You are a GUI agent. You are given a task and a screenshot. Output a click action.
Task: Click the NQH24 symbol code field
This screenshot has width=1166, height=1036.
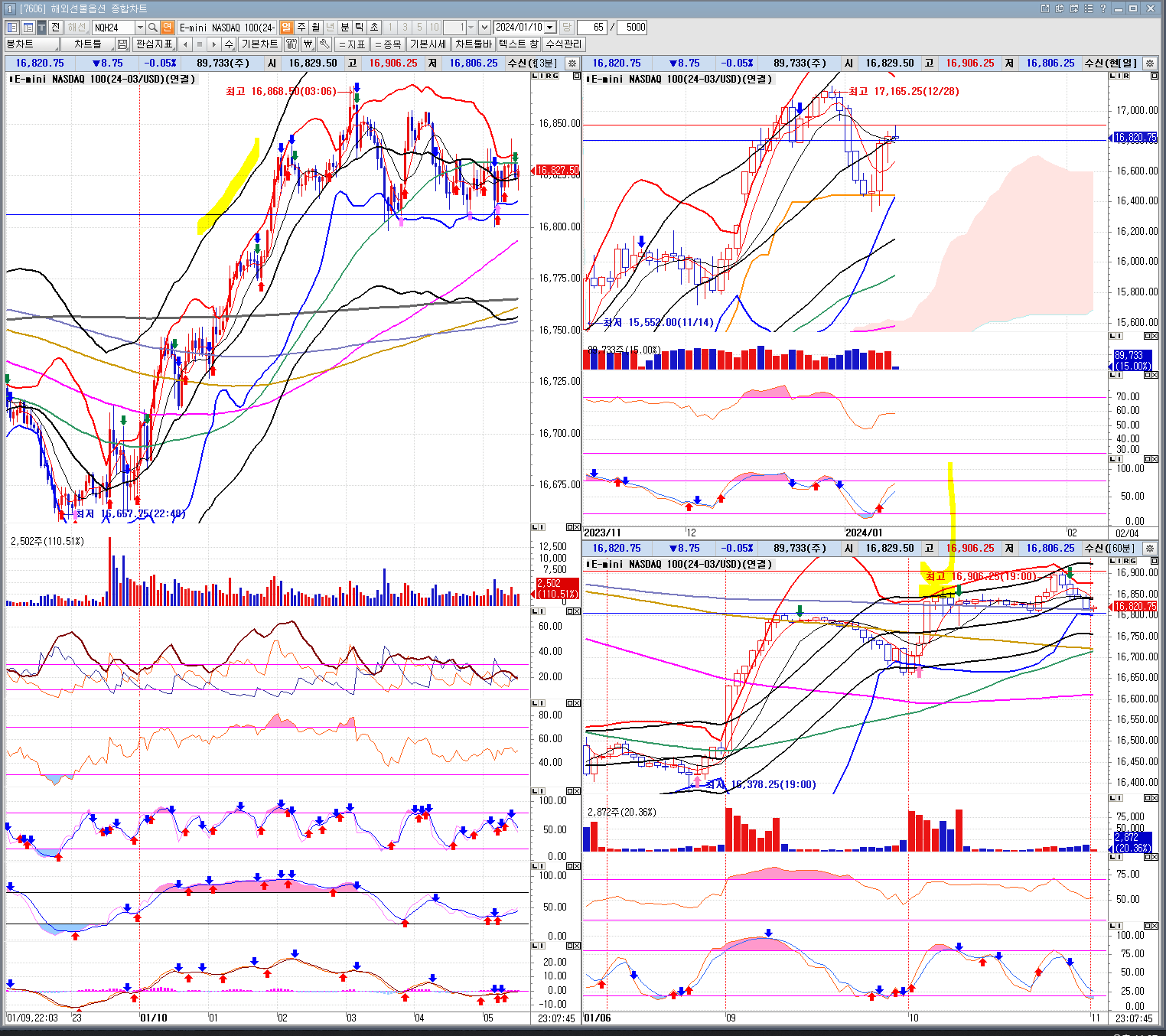click(114, 28)
